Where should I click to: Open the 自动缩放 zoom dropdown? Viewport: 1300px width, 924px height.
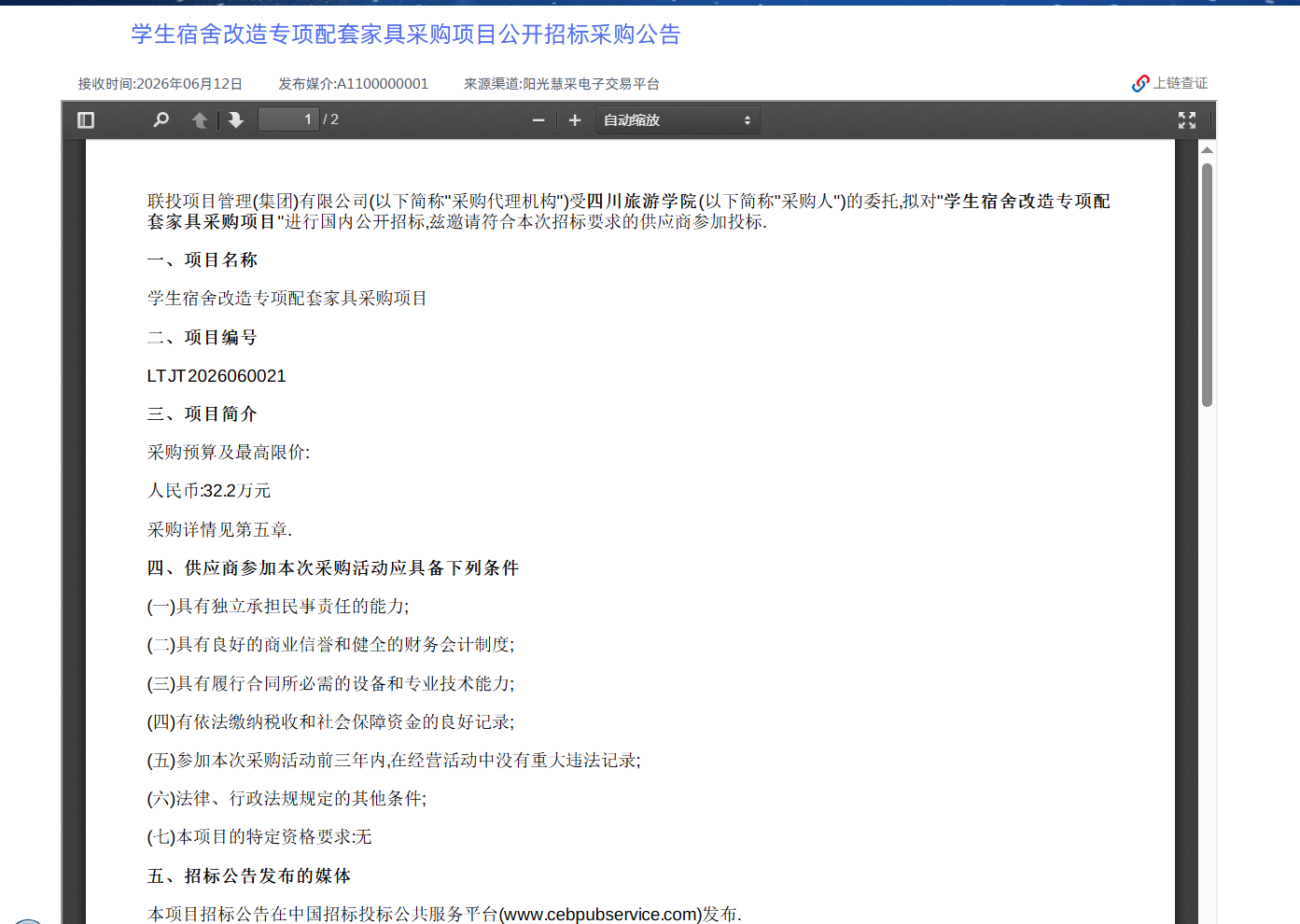pyautogui.click(x=678, y=120)
